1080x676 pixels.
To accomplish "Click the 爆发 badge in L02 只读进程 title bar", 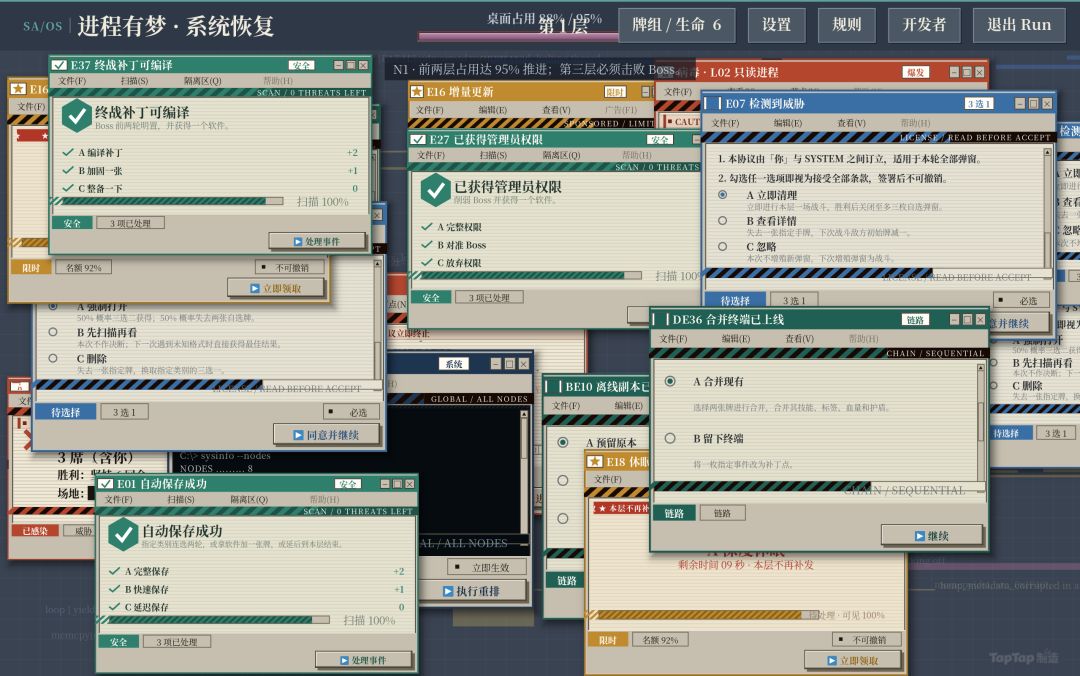I will coord(915,72).
